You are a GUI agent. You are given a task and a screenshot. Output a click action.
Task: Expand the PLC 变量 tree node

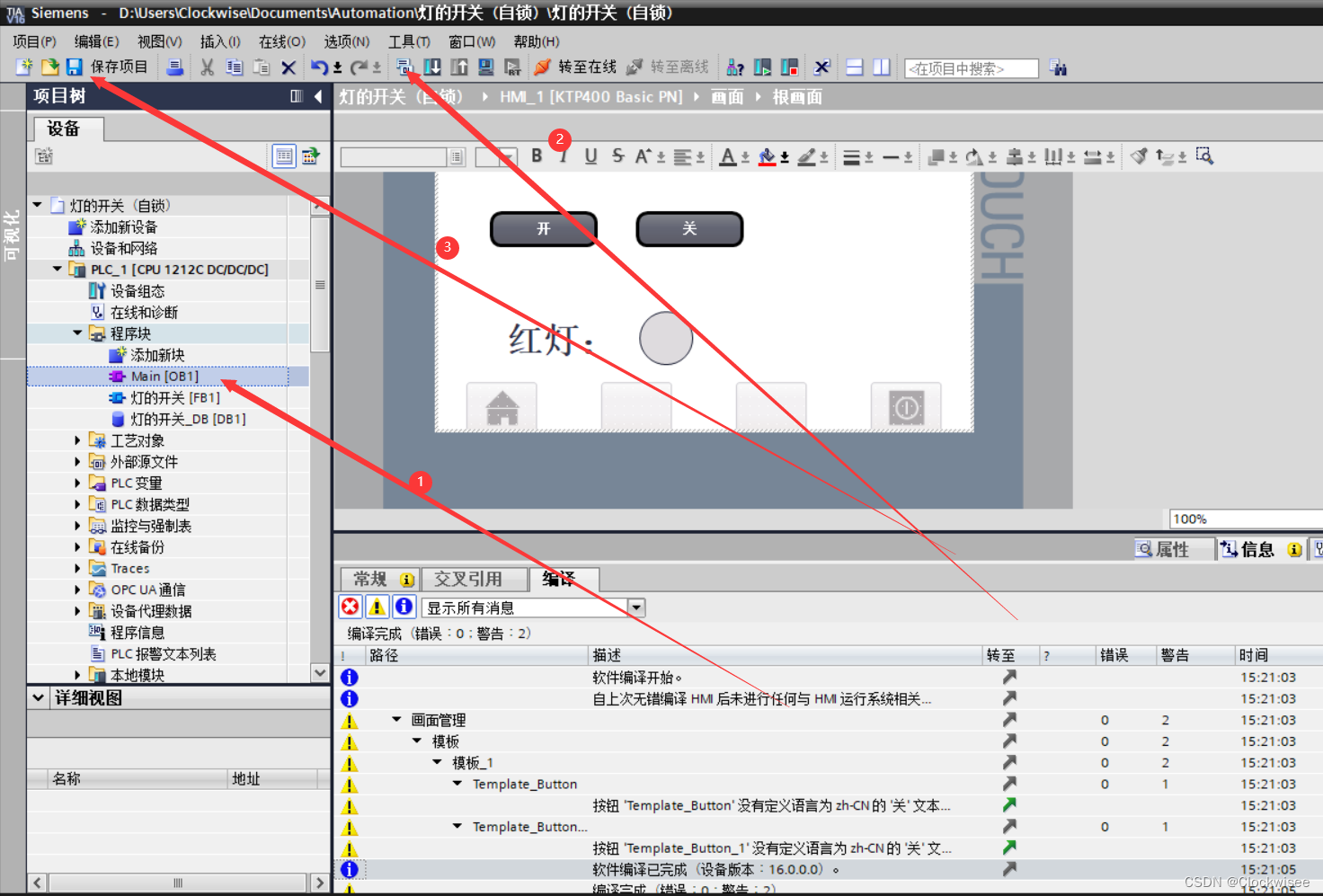click(77, 483)
